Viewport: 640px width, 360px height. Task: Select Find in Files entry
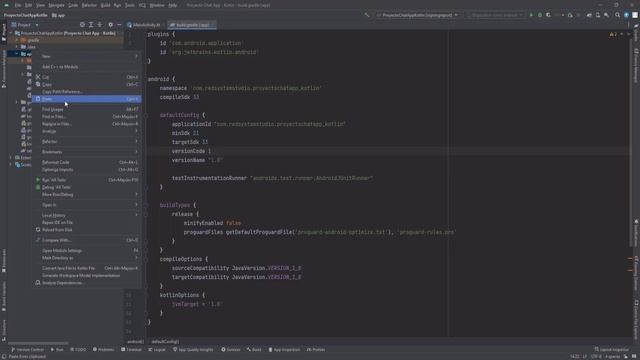(87, 117)
